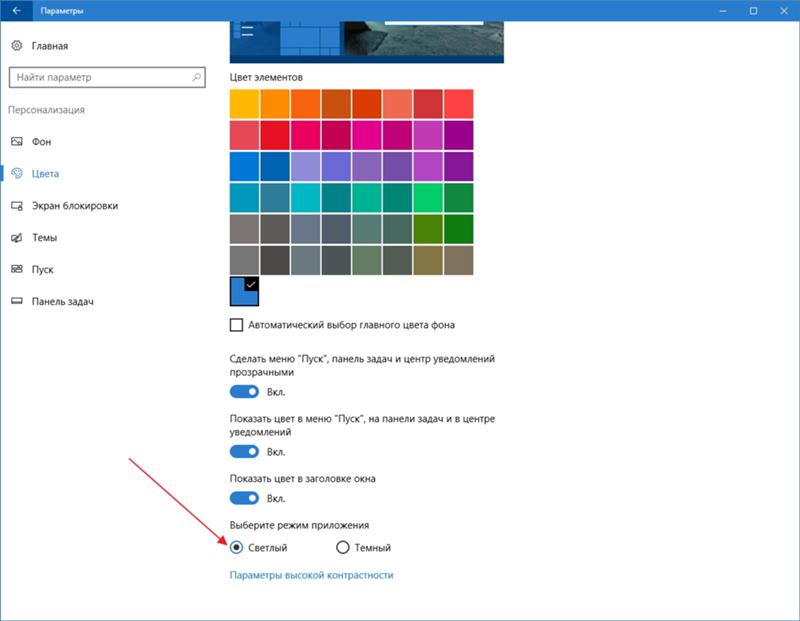The width and height of the screenshot is (800, 621).
Task: Select the Темный app mode
Action: coord(343,548)
